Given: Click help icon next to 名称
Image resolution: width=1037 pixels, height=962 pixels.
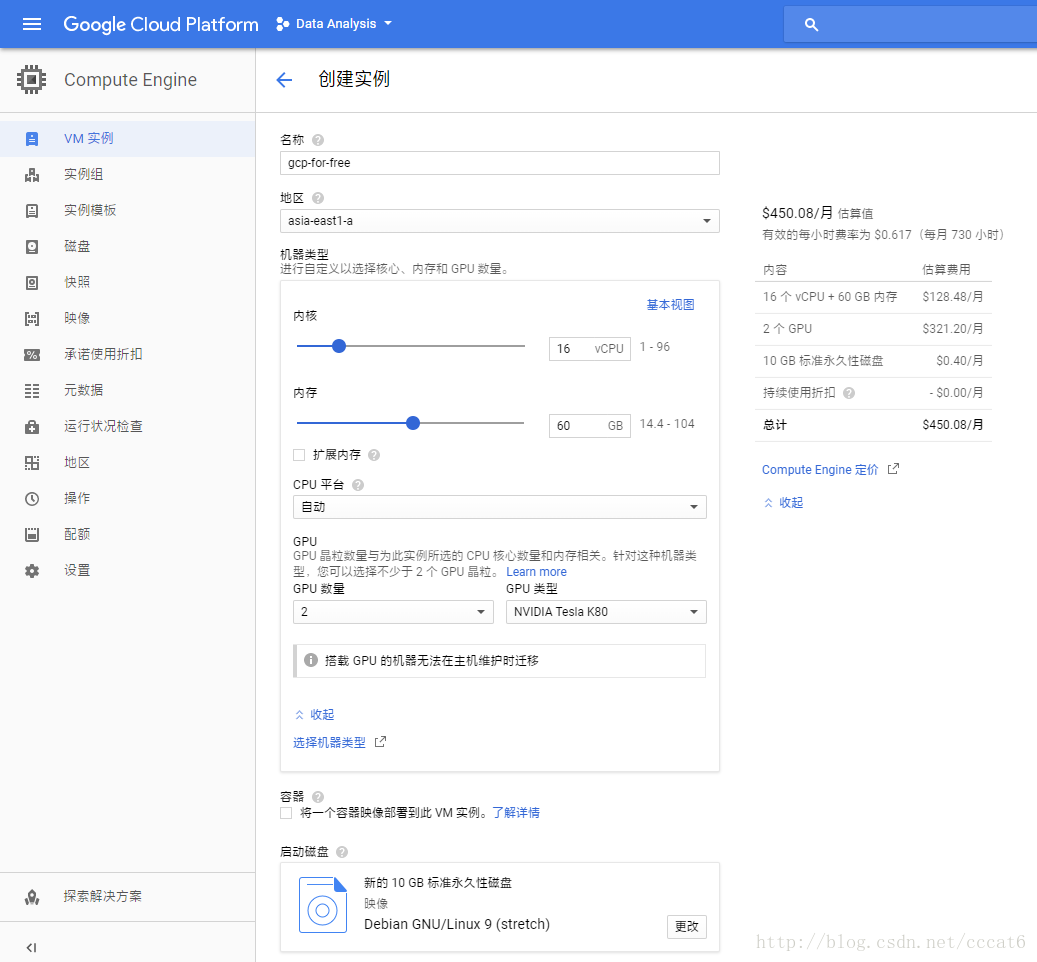Looking at the screenshot, I should (318, 140).
